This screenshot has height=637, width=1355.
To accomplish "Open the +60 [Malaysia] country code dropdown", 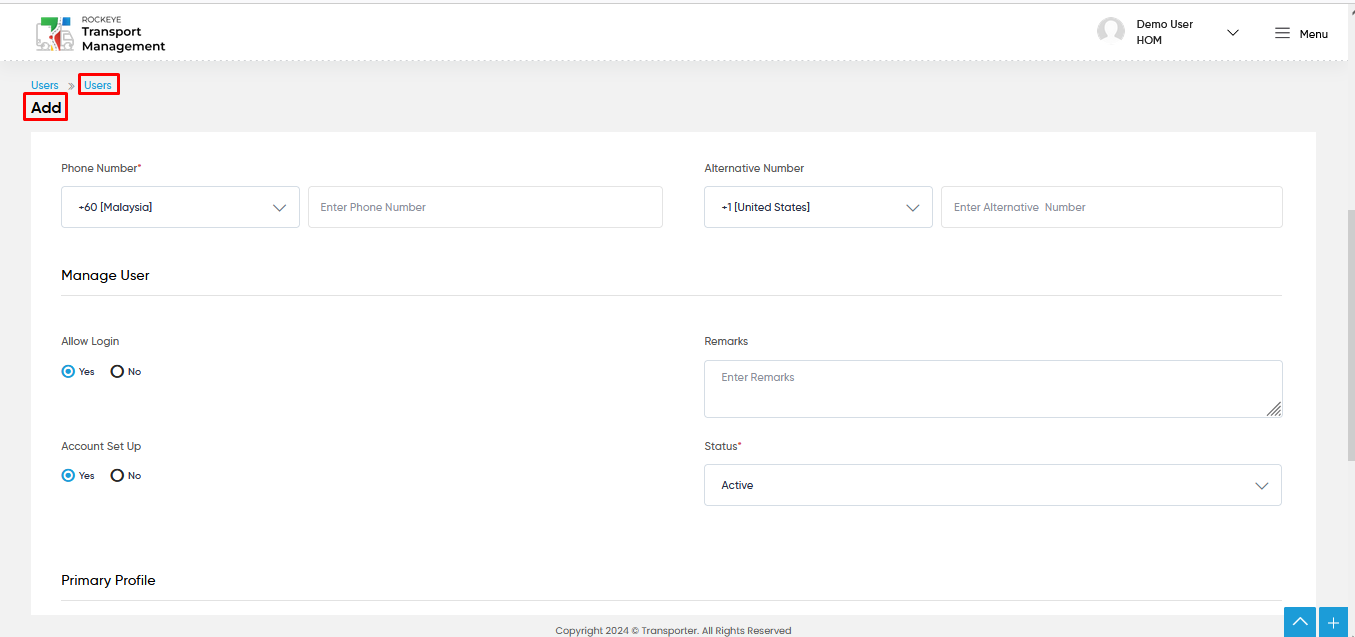I will click(x=180, y=207).
